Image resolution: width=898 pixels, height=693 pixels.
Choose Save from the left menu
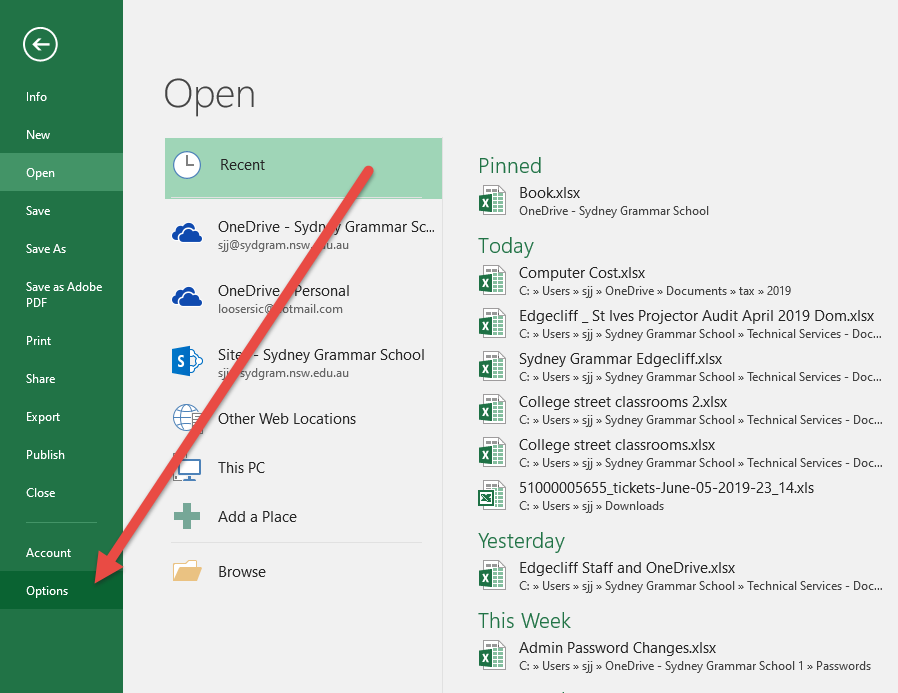tap(61, 211)
